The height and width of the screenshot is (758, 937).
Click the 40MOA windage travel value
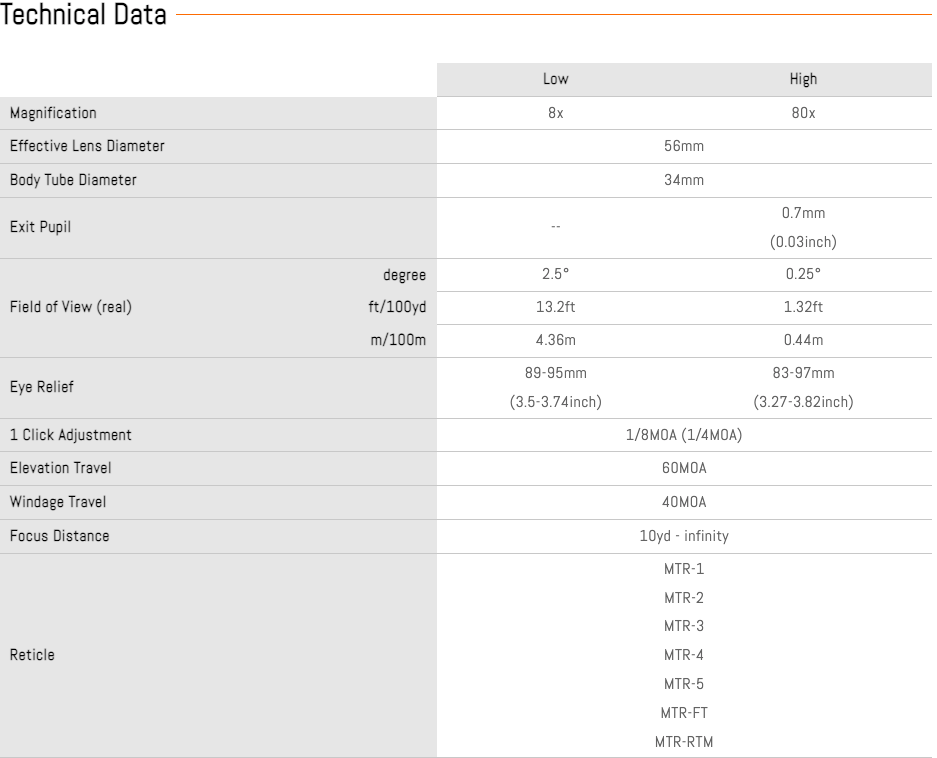(x=684, y=502)
